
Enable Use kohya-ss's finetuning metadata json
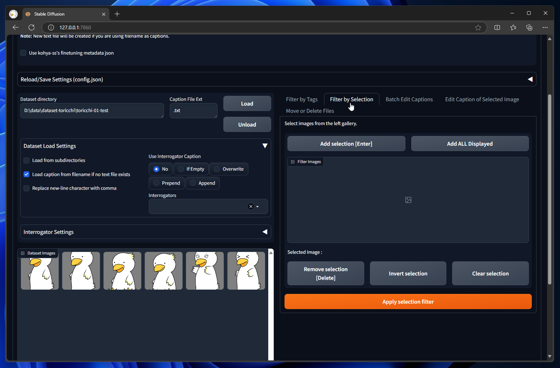23,53
